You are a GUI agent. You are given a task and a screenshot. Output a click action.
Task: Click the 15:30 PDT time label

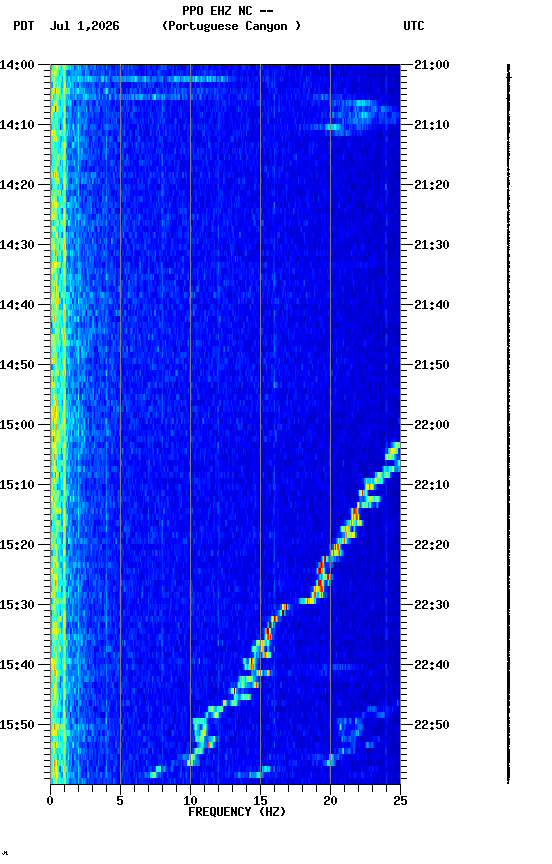[17, 606]
